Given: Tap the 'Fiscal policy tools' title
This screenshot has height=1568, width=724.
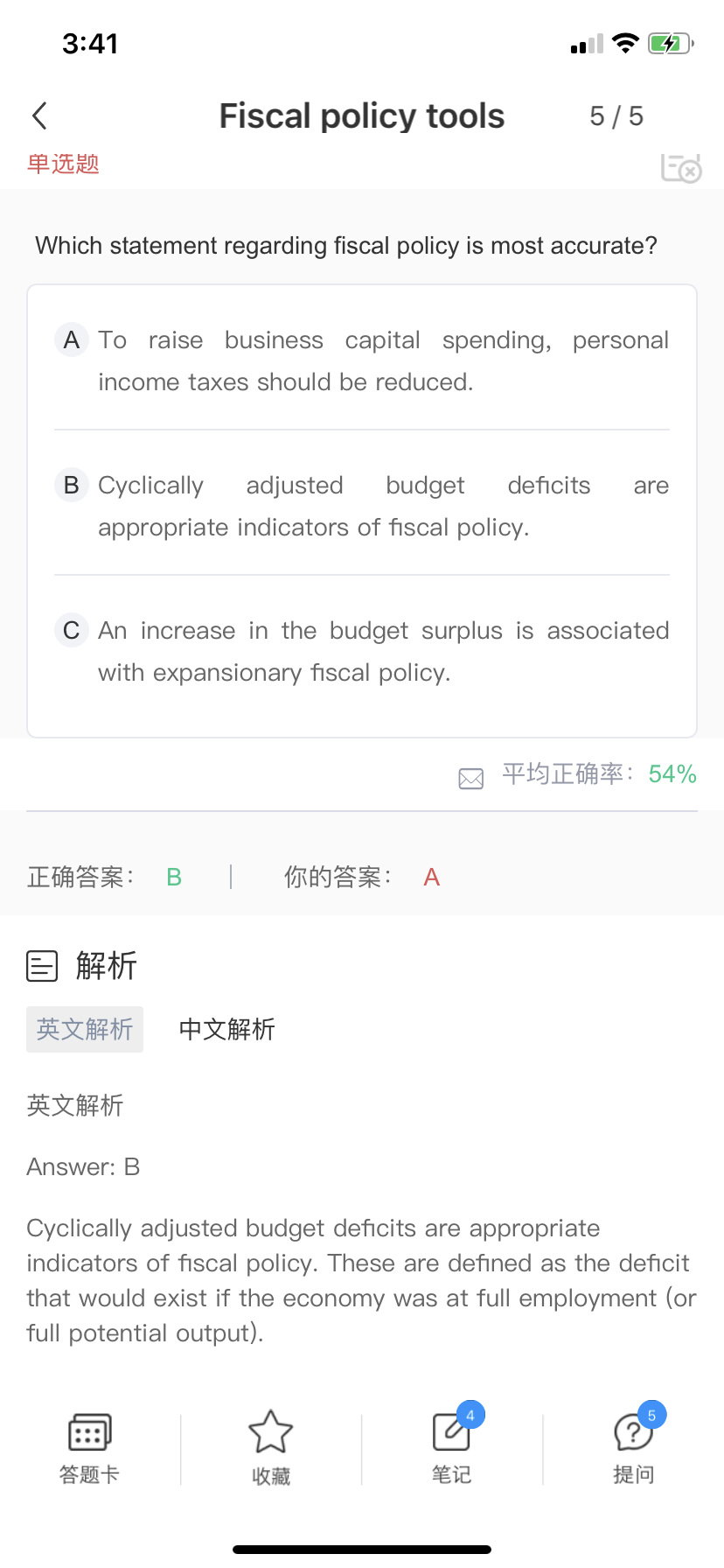Looking at the screenshot, I should (361, 116).
